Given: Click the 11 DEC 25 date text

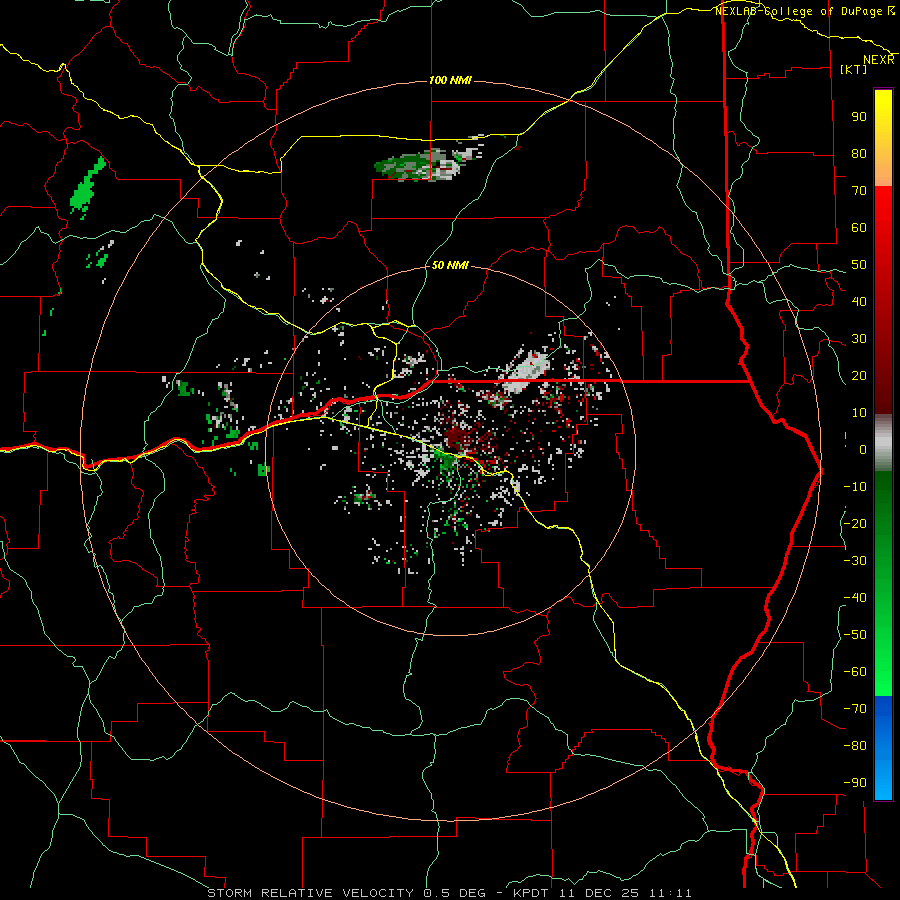Looking at the screenshot, I should pos(599,893).
